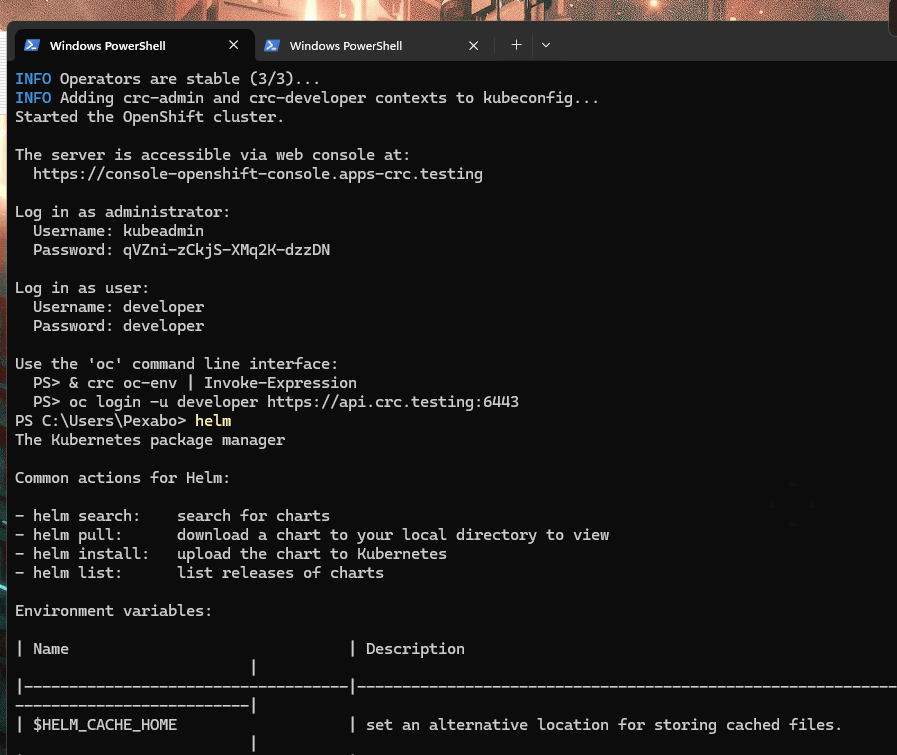This screenshot has height=755, width=897.
Task: Click the 'Common actions for Helm:' line
Action: click(122, 478)
